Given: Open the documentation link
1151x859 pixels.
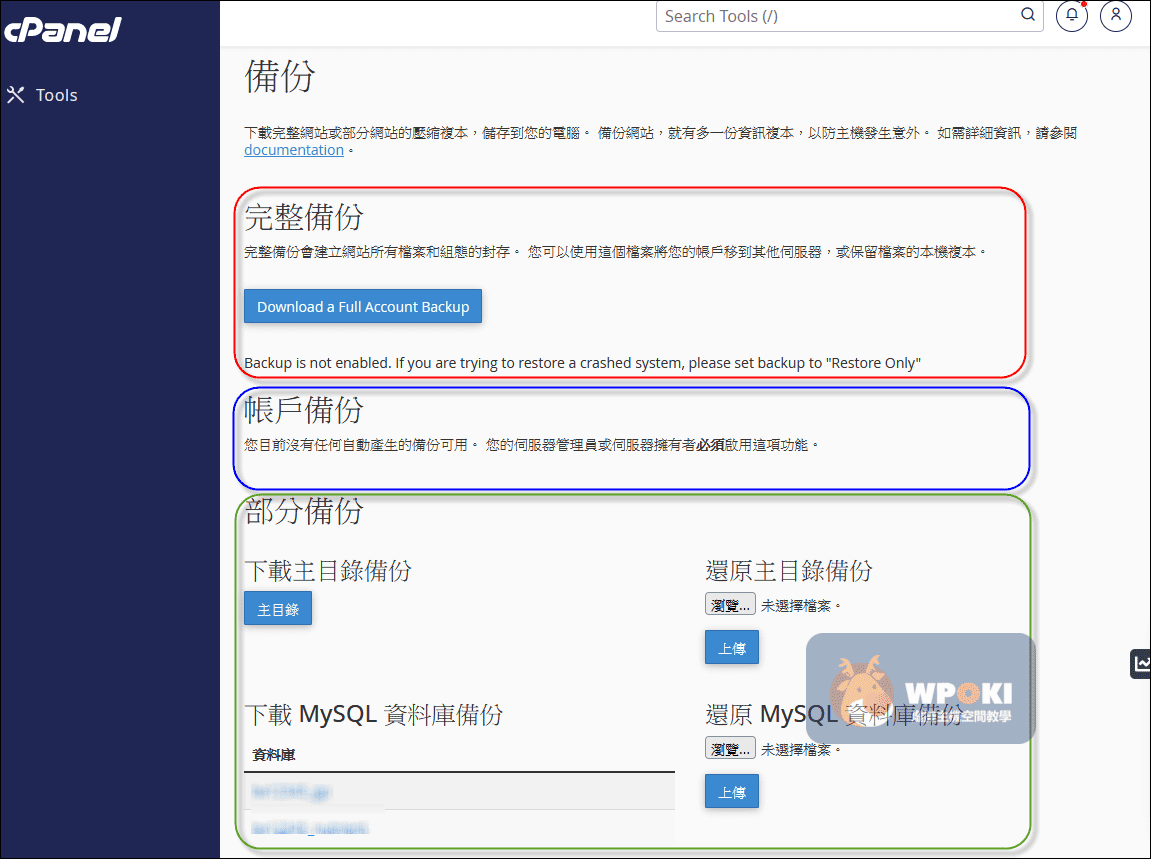Looking at the screenshot, I should (x=293, y=150).
